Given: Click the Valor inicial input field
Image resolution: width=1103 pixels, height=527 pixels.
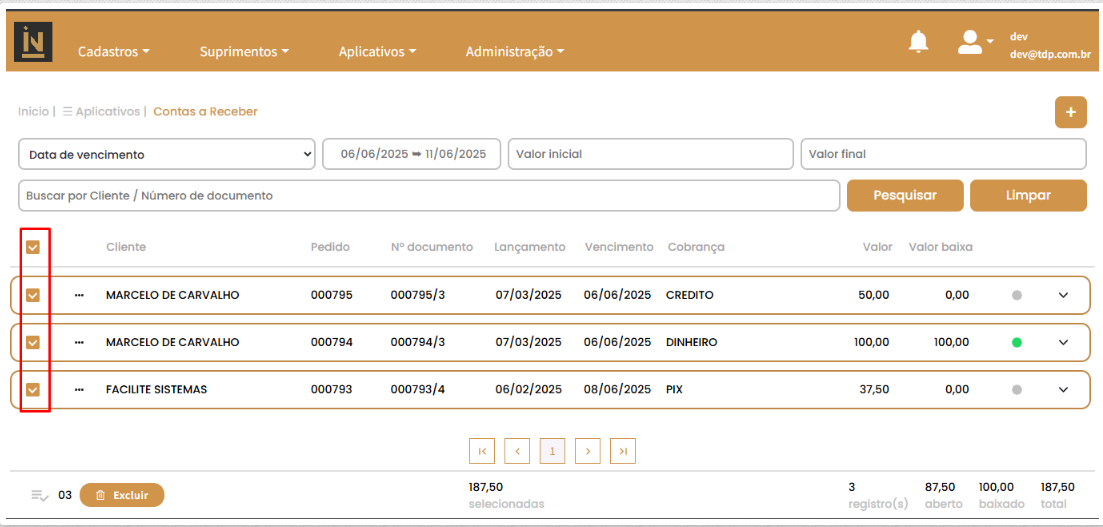Looking at the screenshot, I should click(650, 154).
